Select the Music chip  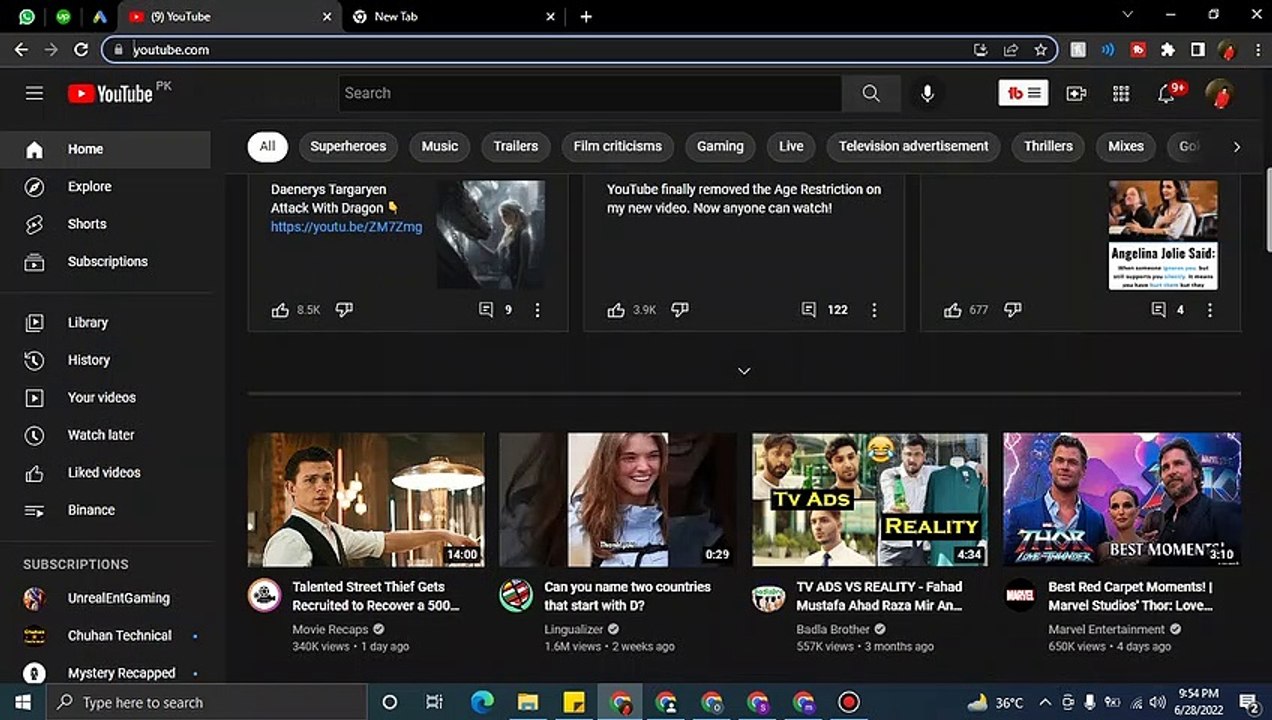point(439,146)
